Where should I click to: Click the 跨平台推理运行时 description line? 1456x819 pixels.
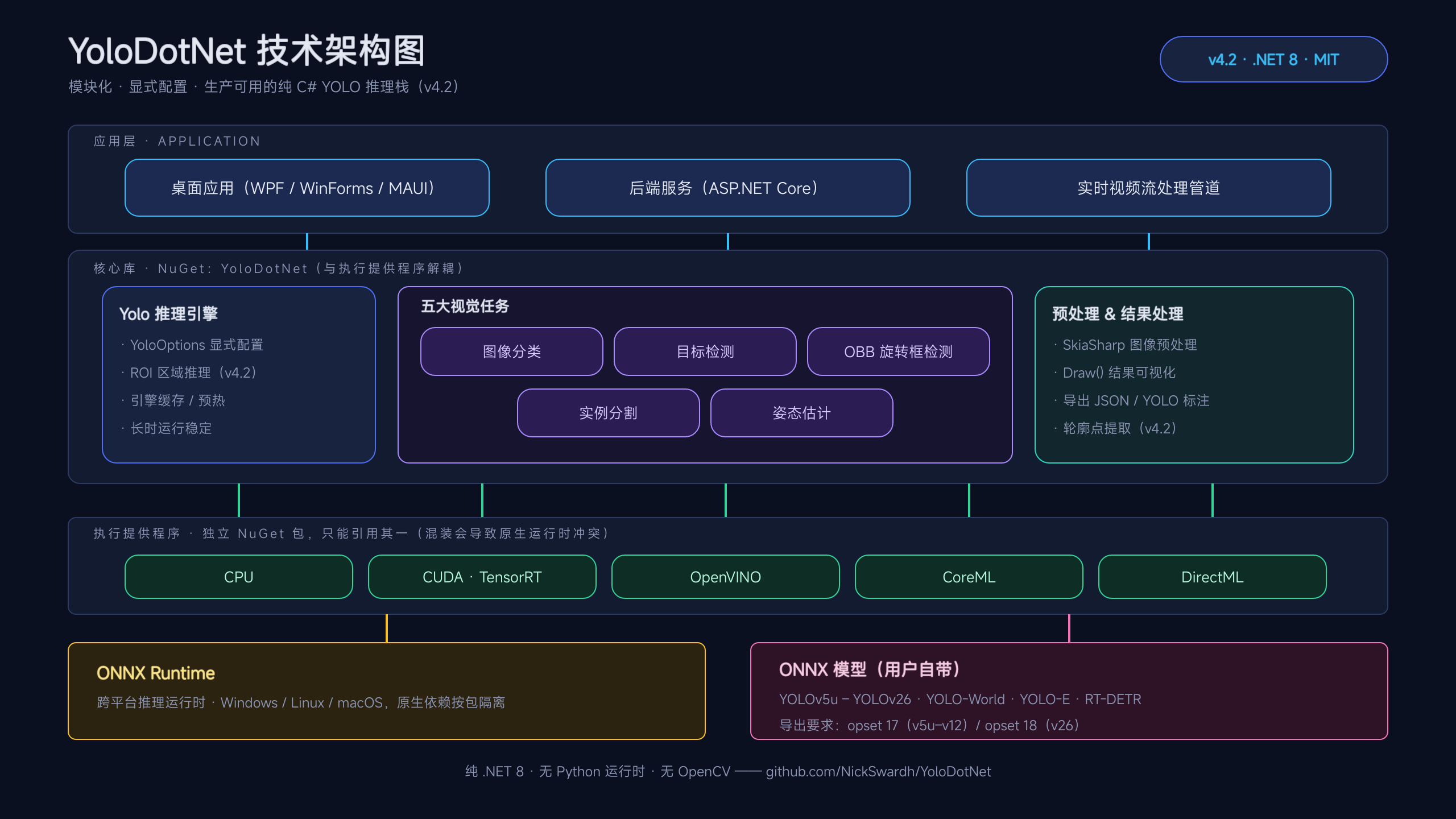pyautogui.click(x=301, y=702)
